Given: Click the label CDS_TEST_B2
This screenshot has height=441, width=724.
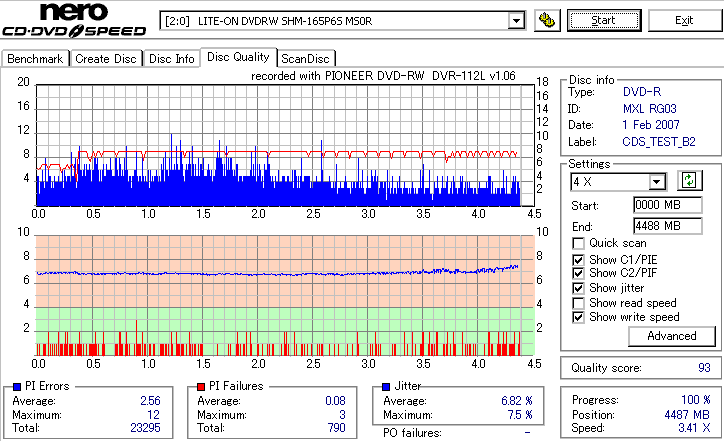Looking at the screenshot, I should tap(659, 142).
